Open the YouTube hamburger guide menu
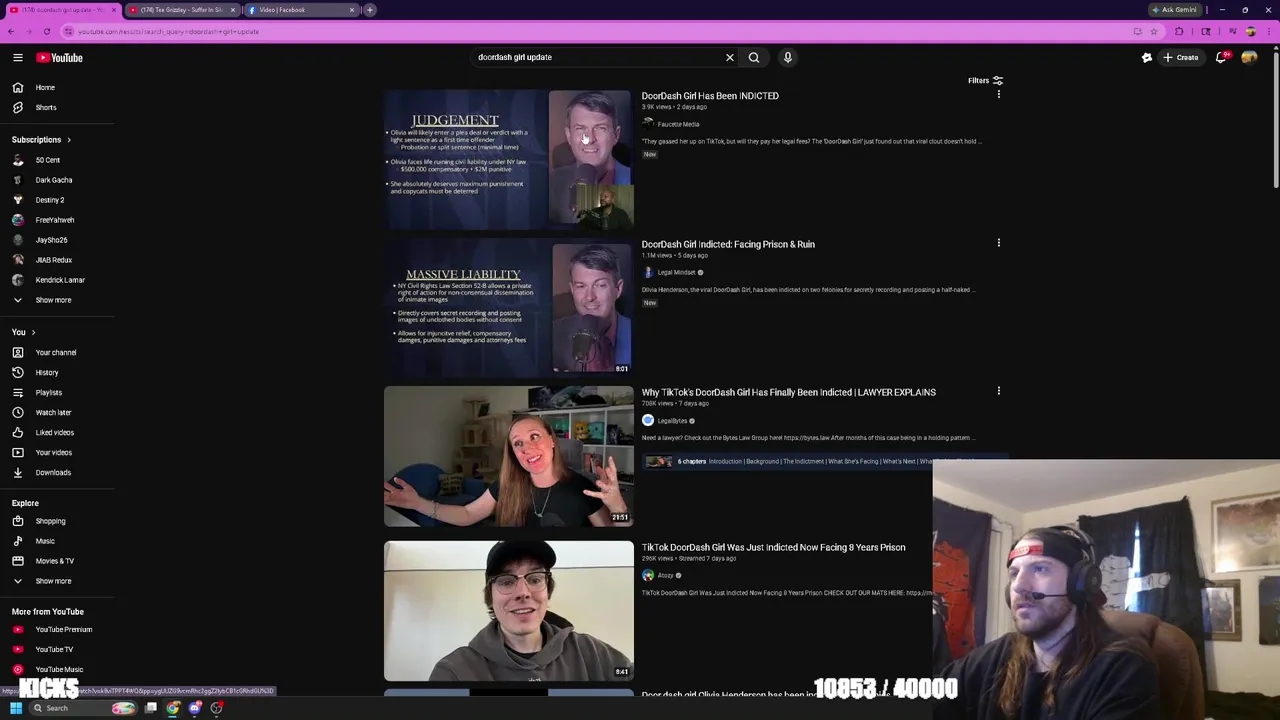The height and width of the screenshot is (720, 1280). [x=17, y=58]
